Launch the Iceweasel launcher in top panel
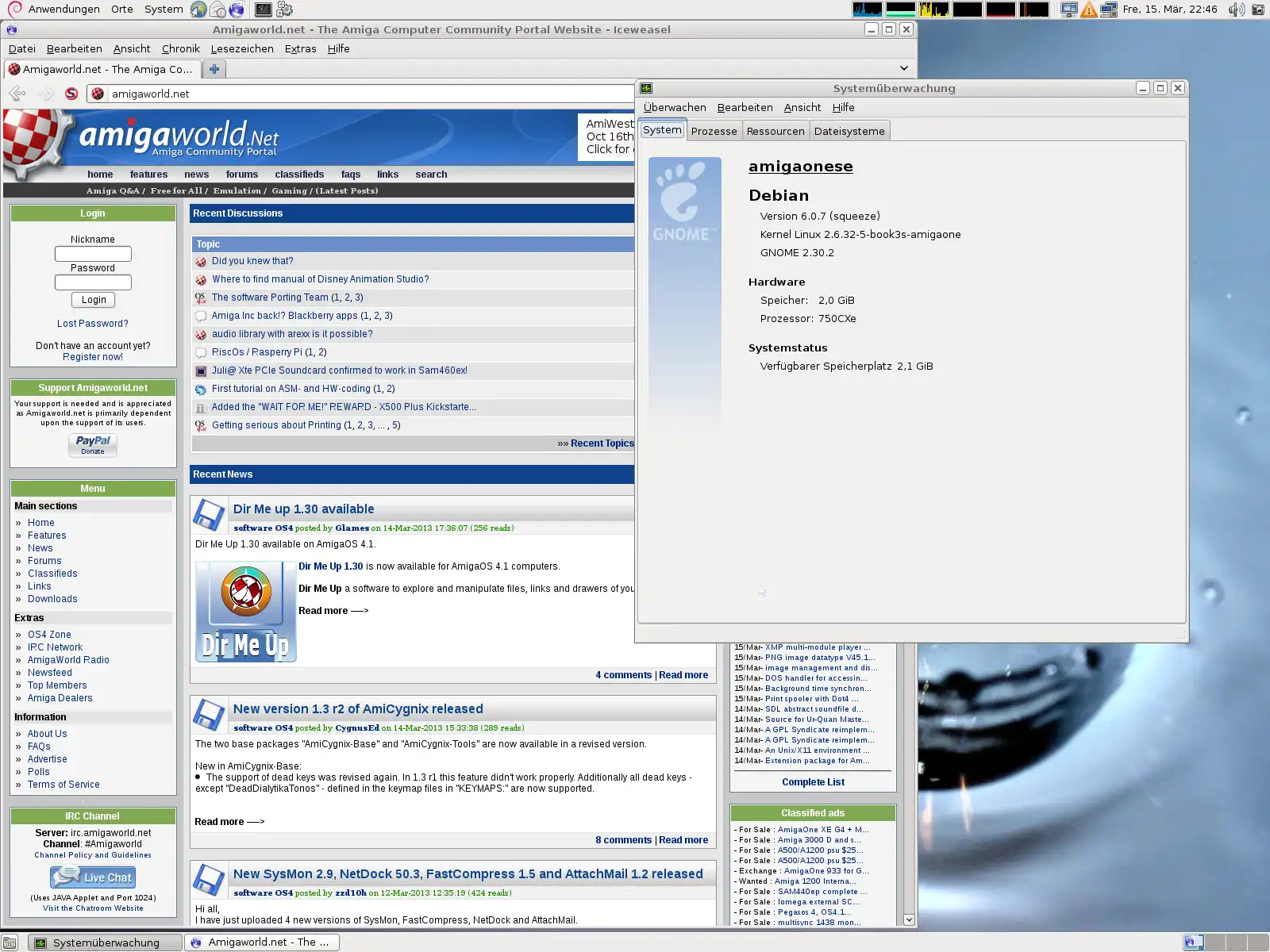The width and height of the screenshot is (1270, 952). 237,10
